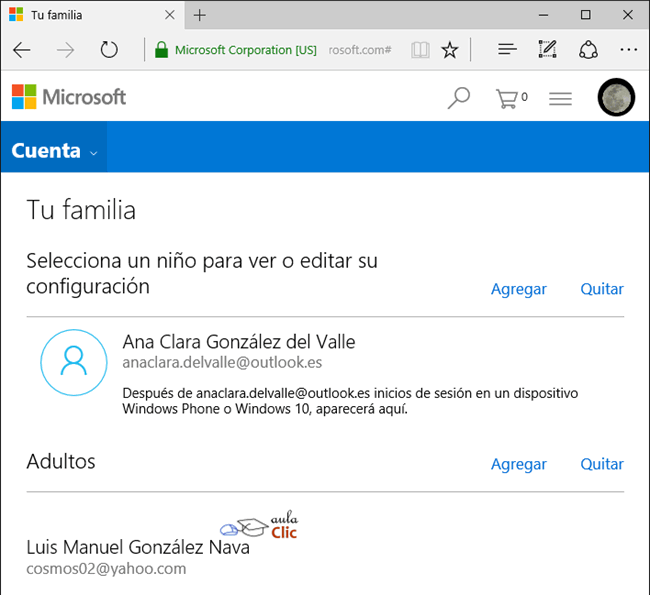Select Ana Clara González del Valle

point(238,342)
